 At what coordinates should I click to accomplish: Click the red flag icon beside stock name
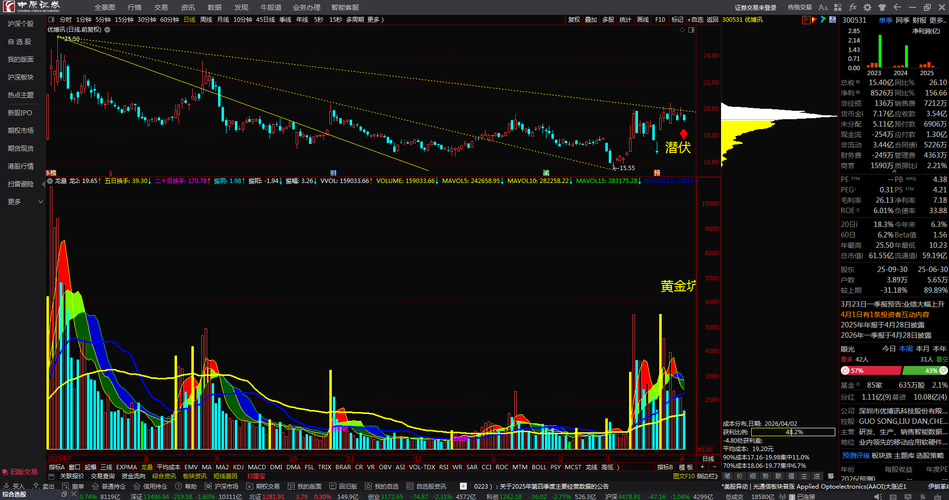click(806, 19)
